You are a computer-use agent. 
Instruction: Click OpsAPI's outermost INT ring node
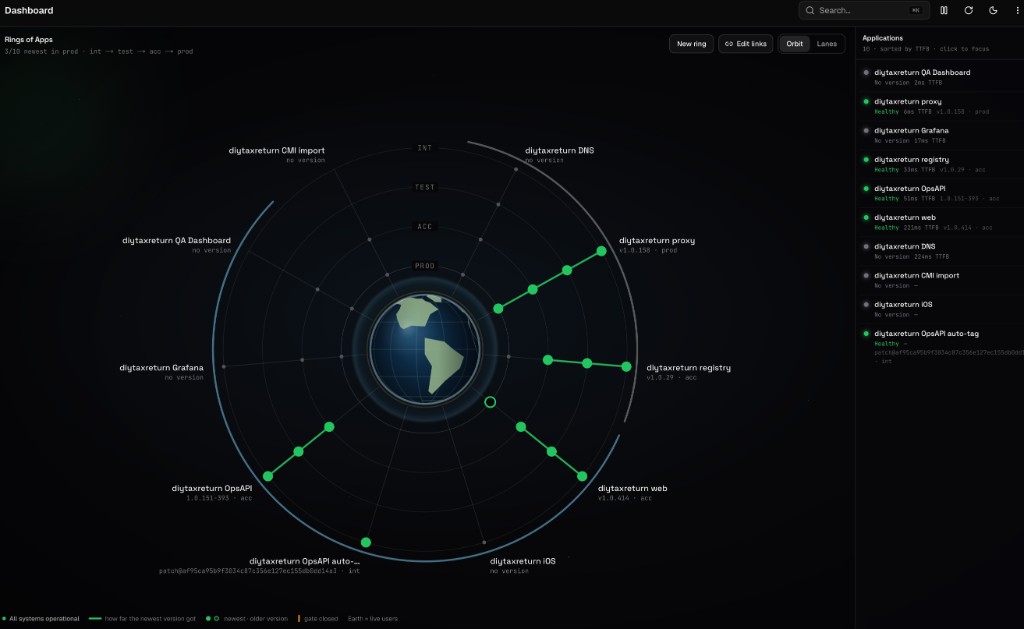click(x=268, y=476)
